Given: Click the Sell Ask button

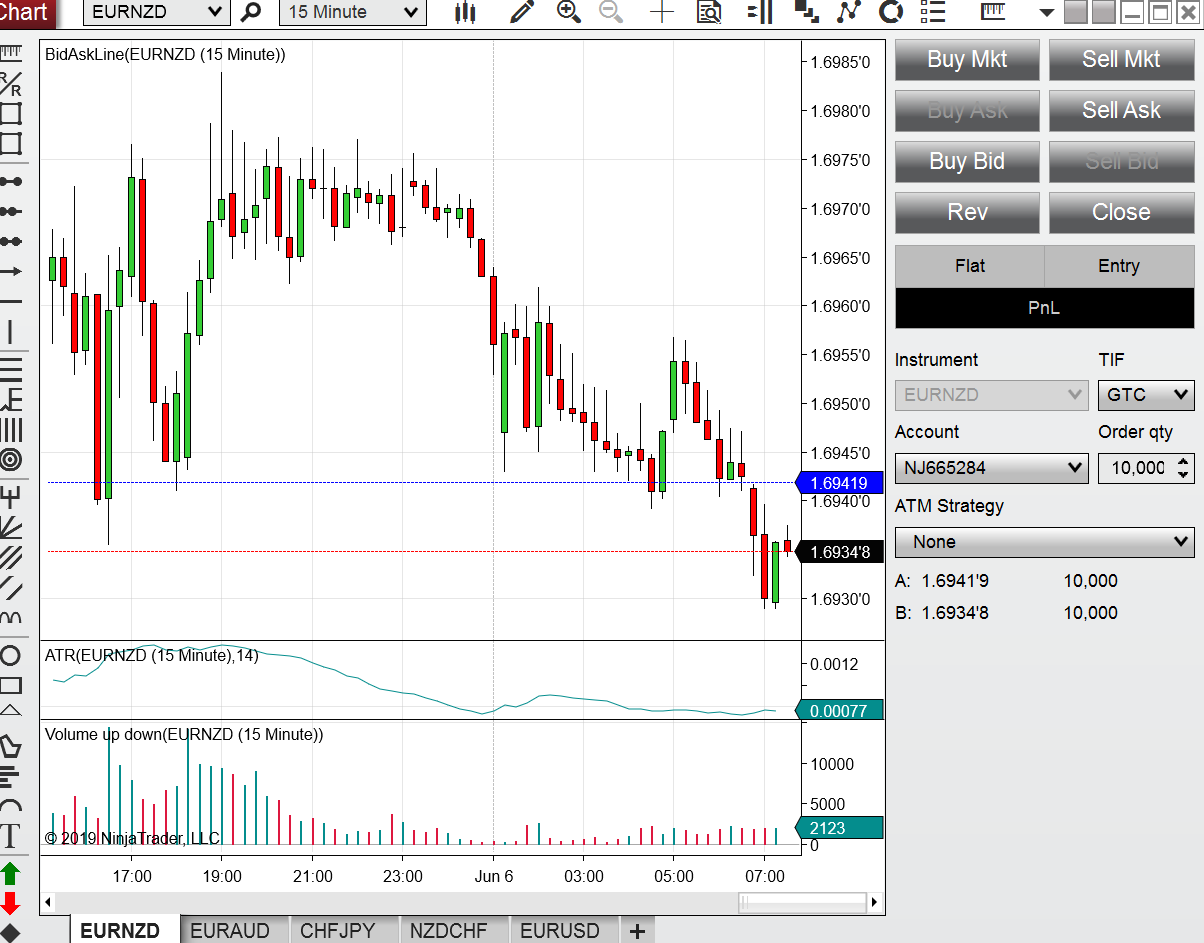Looking at the screenshot, I should [x=1121, y=110].
